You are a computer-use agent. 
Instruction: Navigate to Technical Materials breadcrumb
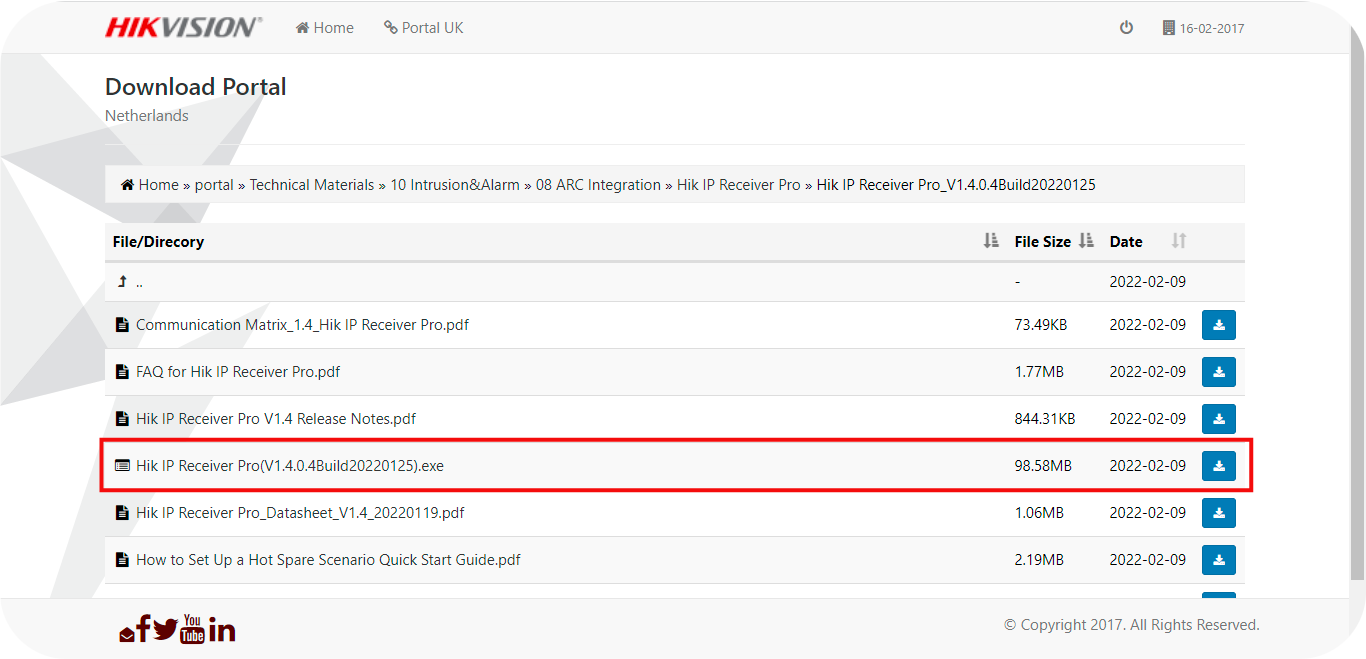tap(311, 185)
